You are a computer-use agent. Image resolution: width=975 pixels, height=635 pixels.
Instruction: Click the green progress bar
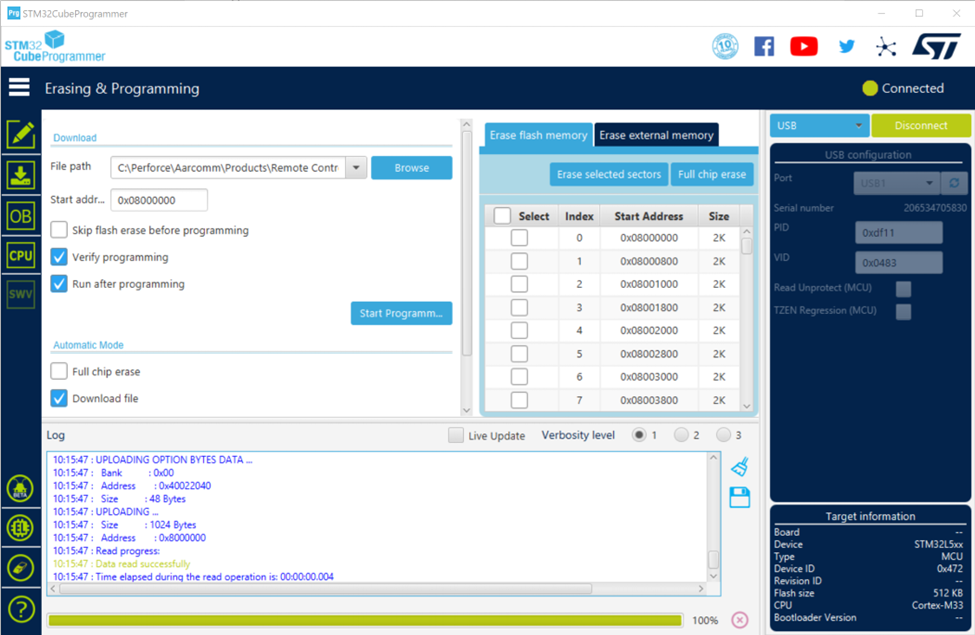[x=365, y=620]
